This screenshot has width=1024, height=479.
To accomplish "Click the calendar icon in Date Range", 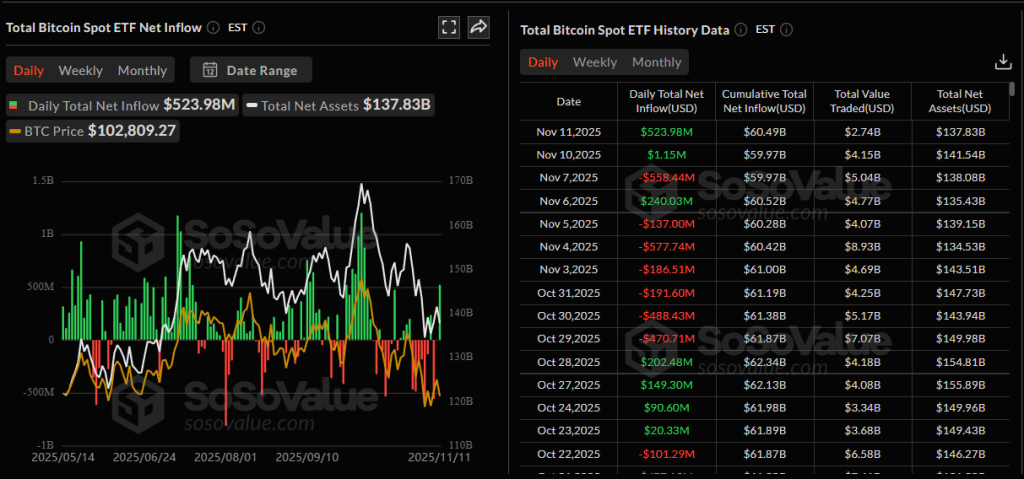I will [x=210, y=70].
